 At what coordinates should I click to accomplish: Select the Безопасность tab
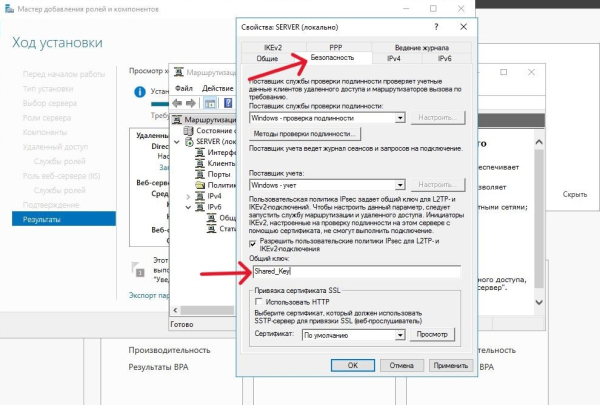(332, 58)
